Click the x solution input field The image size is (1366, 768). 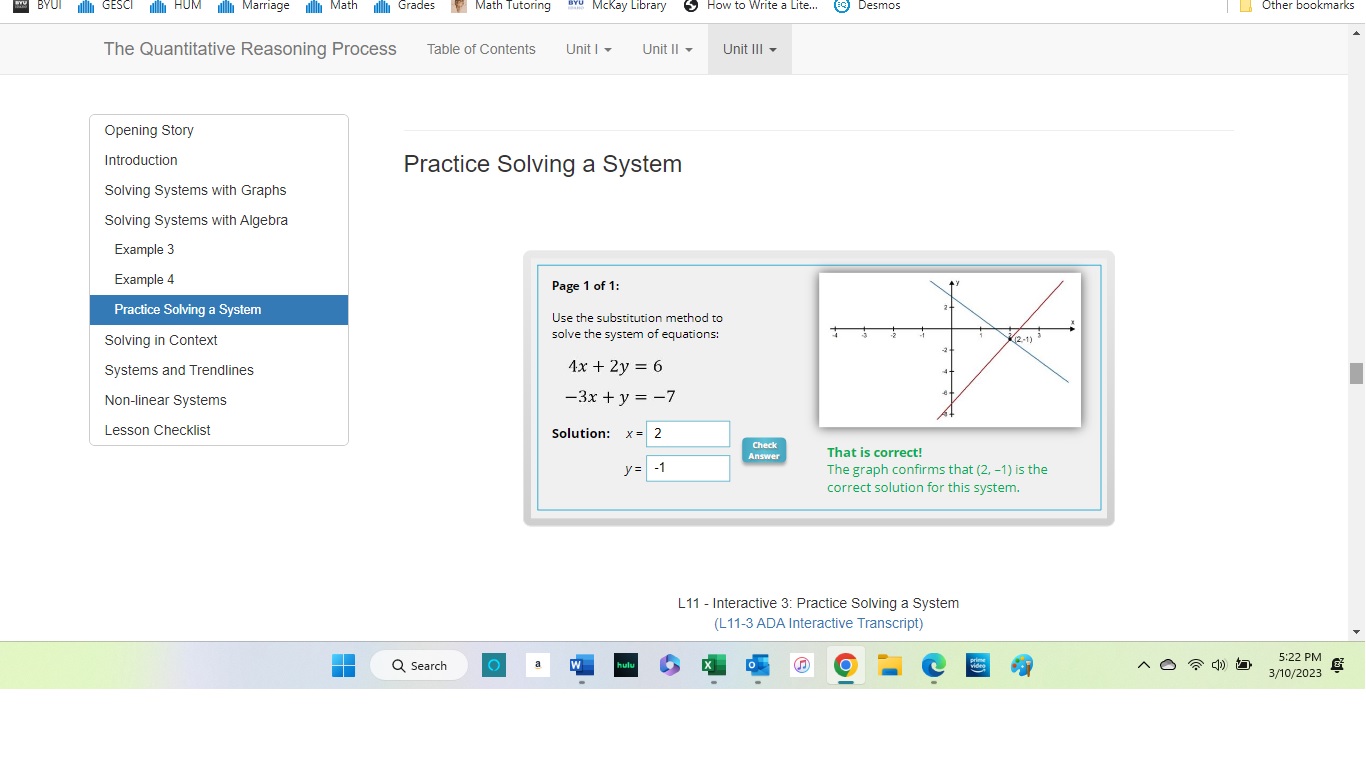click(688, 434)
